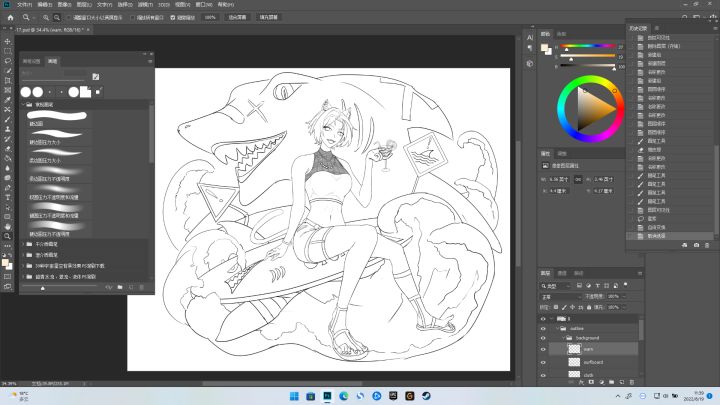Click the Fit Screen button in the options bar
Screen dimensions: 720x405
coord(237,17)
